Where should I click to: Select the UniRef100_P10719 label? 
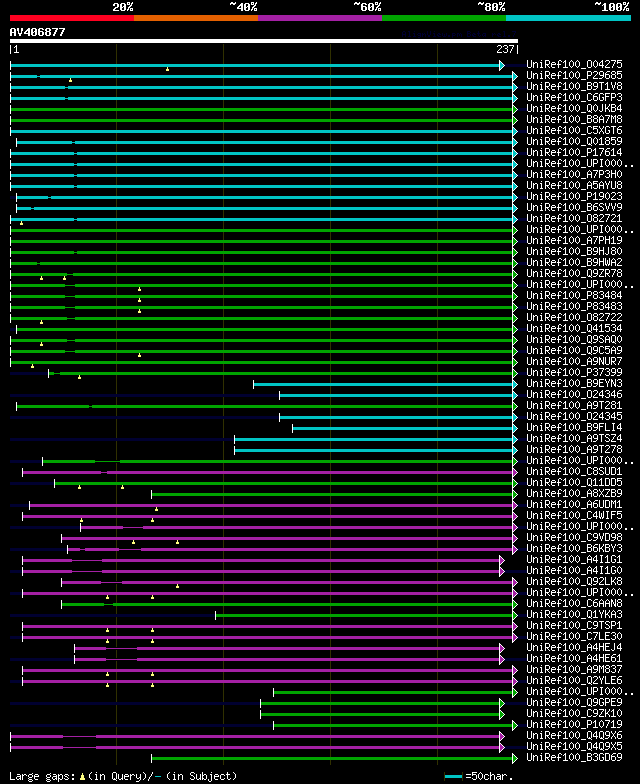pos(574,724)
